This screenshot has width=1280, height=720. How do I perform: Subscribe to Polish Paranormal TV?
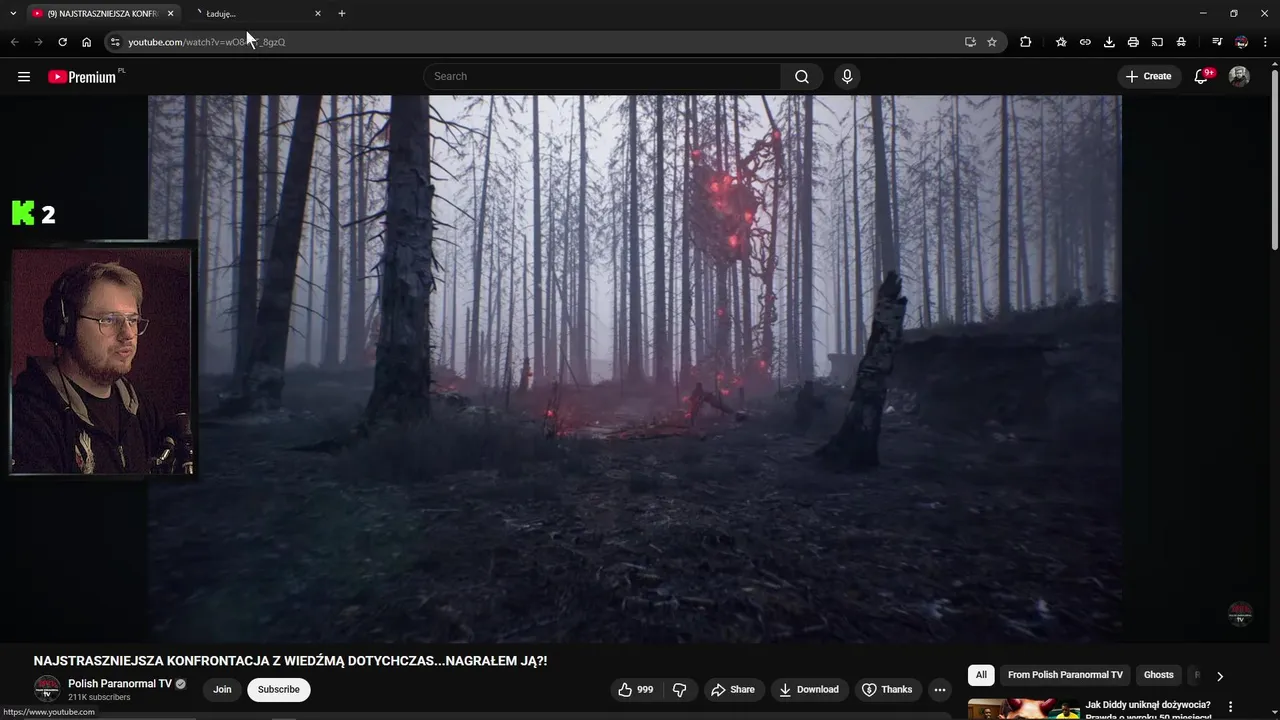[x=279, y=689]
